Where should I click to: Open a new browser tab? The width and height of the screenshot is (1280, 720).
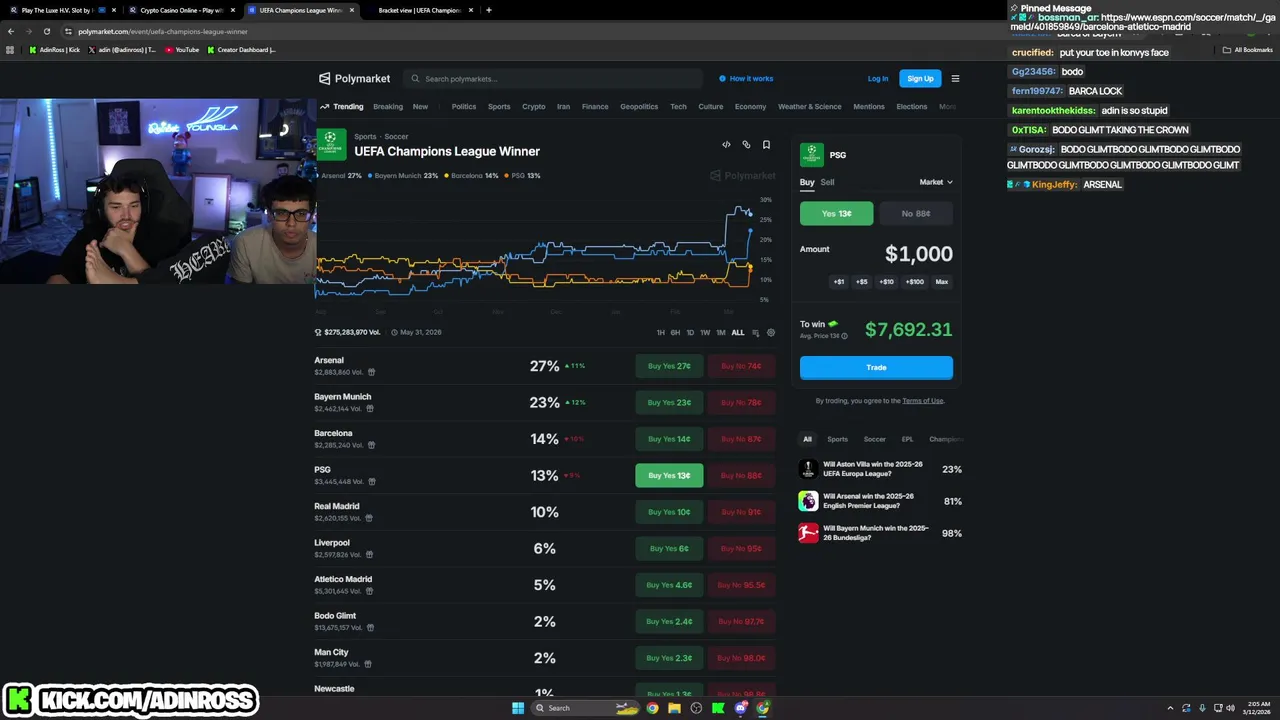(x=488, y=10)
